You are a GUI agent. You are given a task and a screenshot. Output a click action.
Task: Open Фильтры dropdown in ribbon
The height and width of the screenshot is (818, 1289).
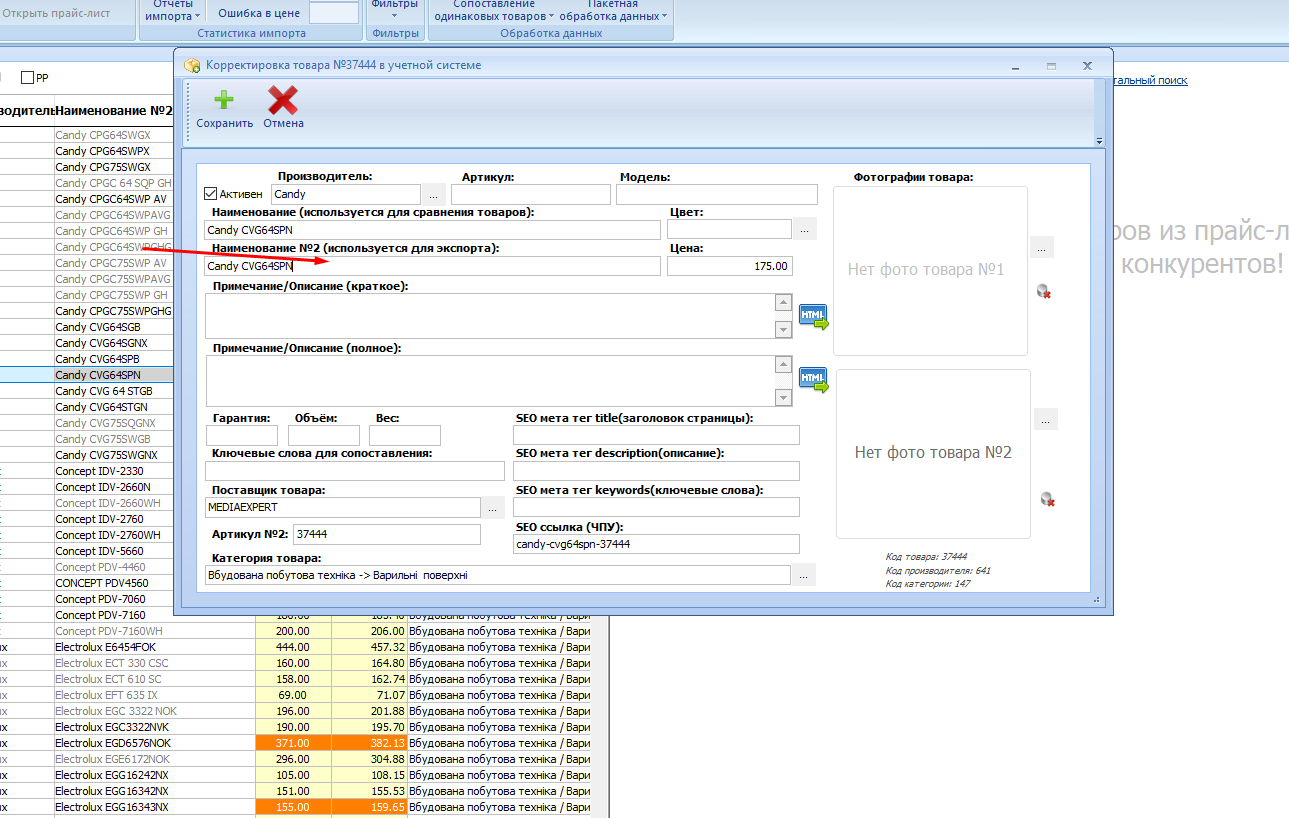[394, 10]
